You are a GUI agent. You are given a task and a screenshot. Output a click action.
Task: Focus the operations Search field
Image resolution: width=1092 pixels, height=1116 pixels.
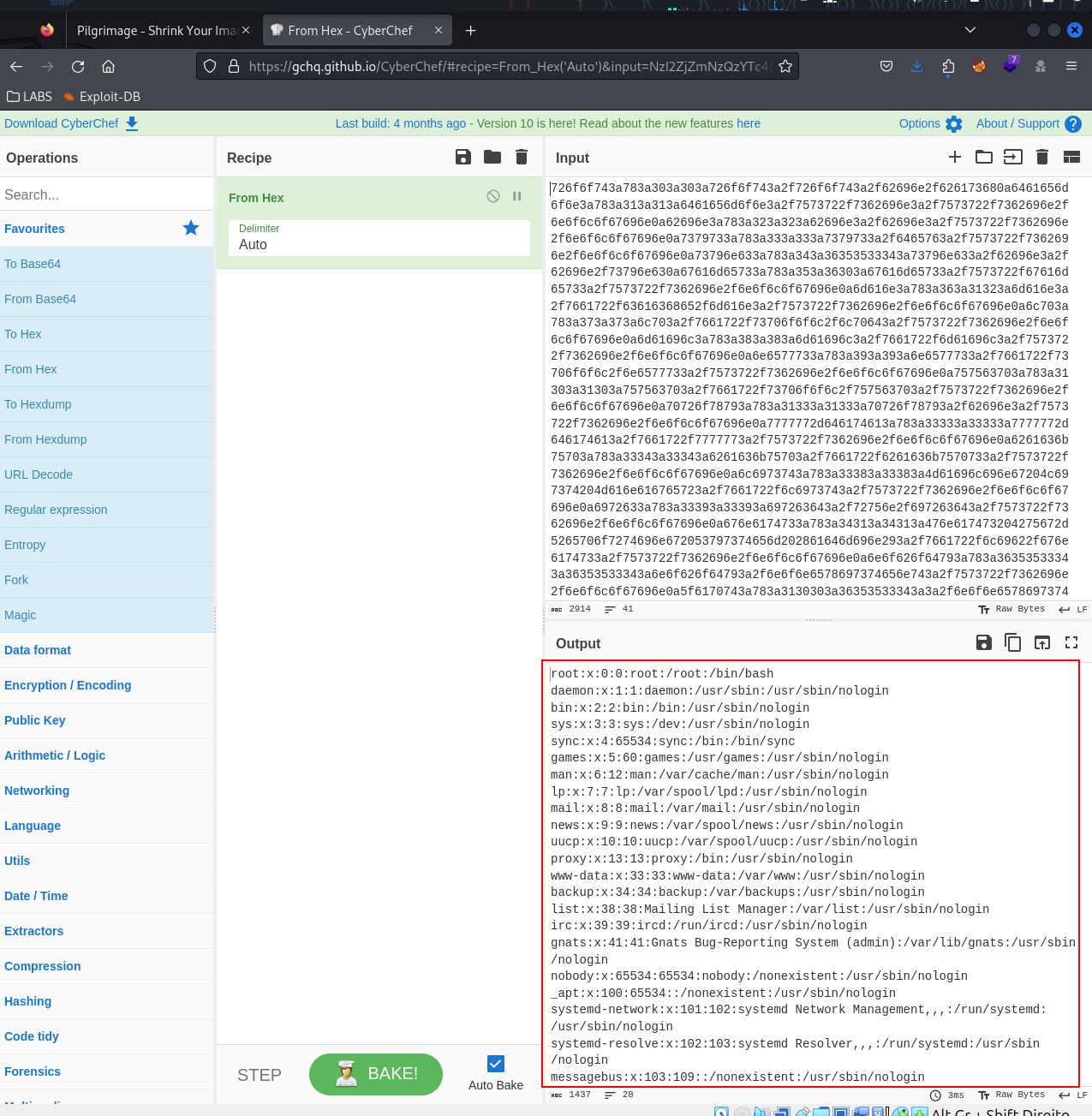106,194
